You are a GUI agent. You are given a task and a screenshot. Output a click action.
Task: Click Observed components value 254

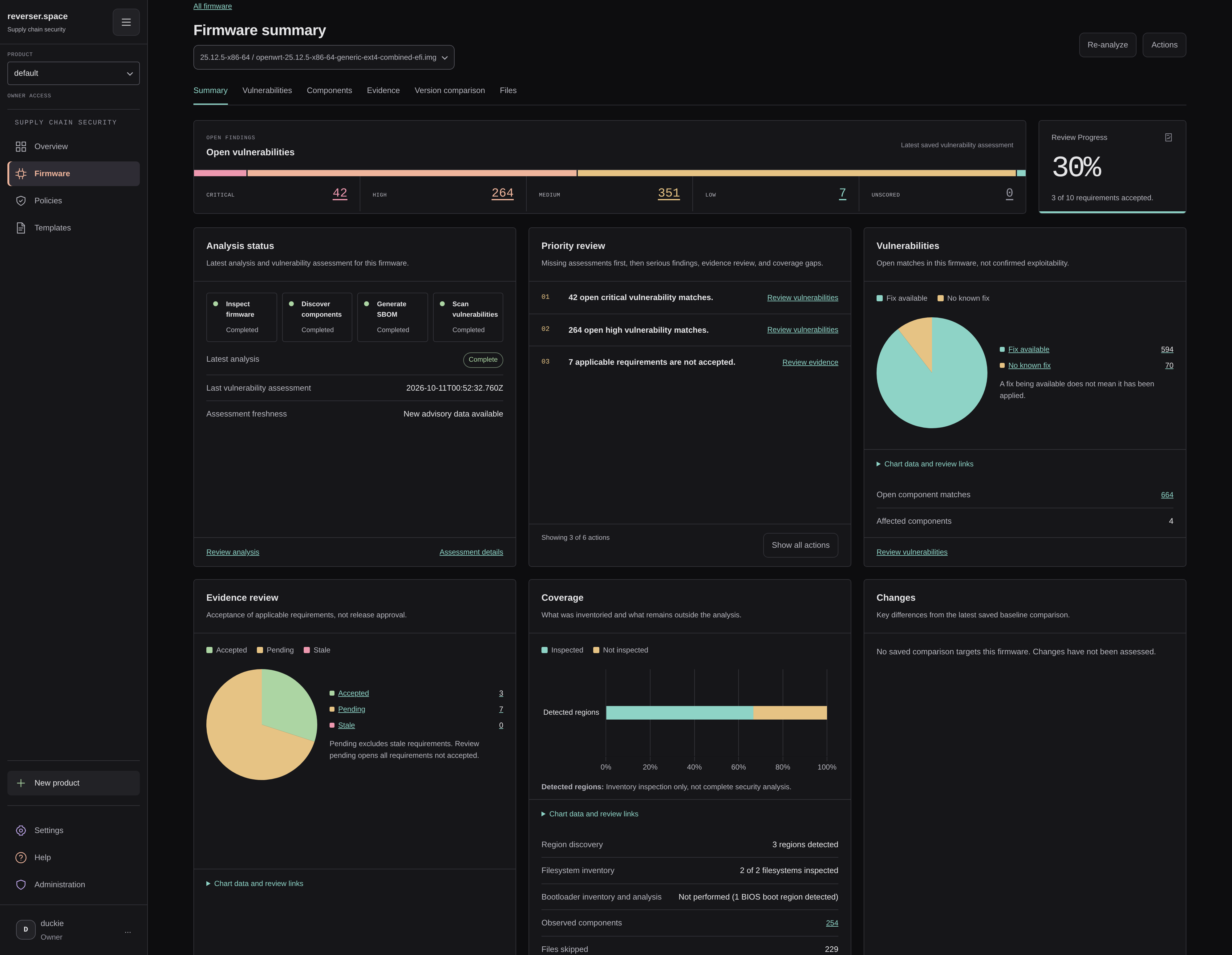click(832, 923)
